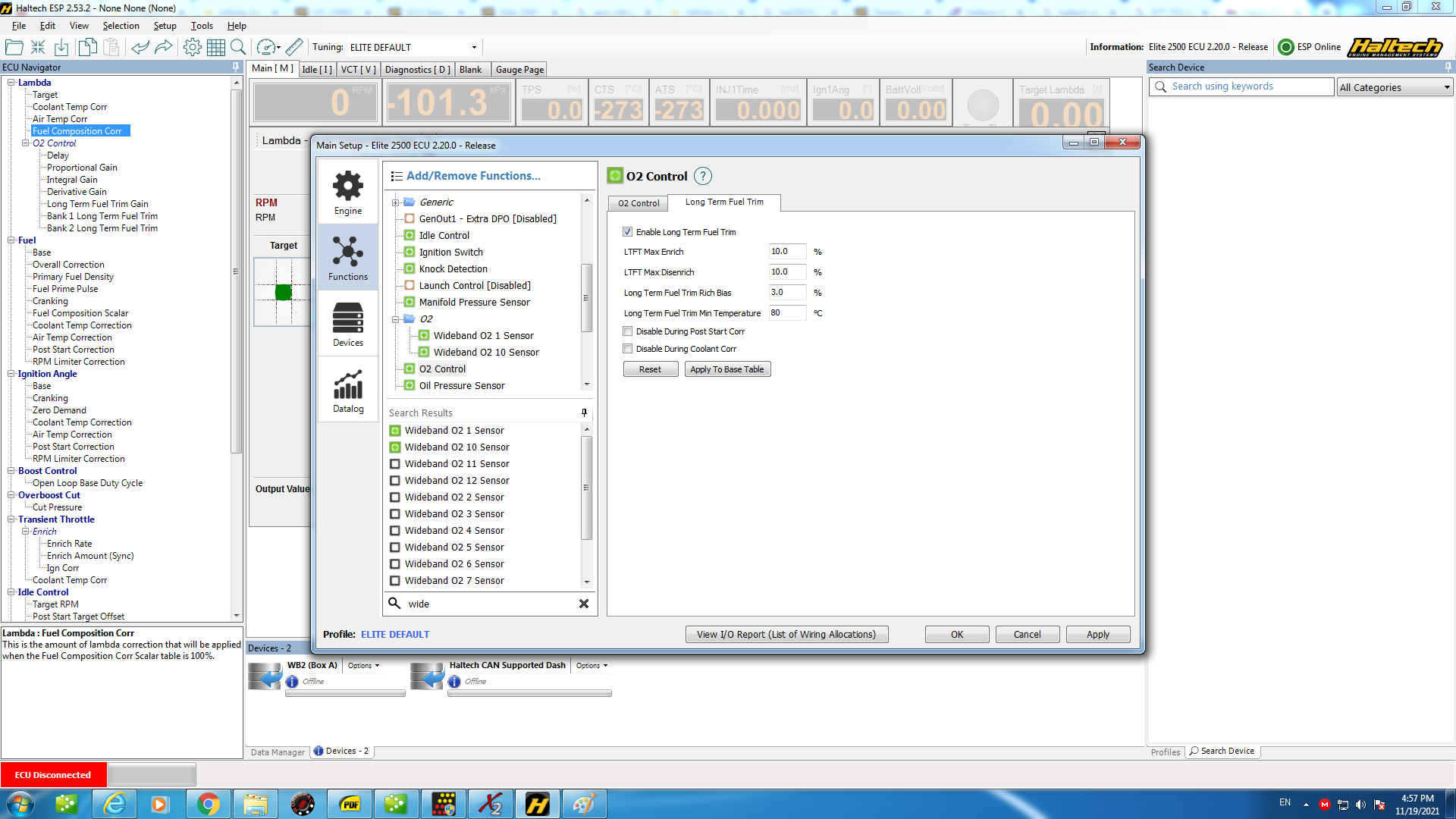
Task: Open Internet Explorer from the taskbar
Action: pos(115,804)
